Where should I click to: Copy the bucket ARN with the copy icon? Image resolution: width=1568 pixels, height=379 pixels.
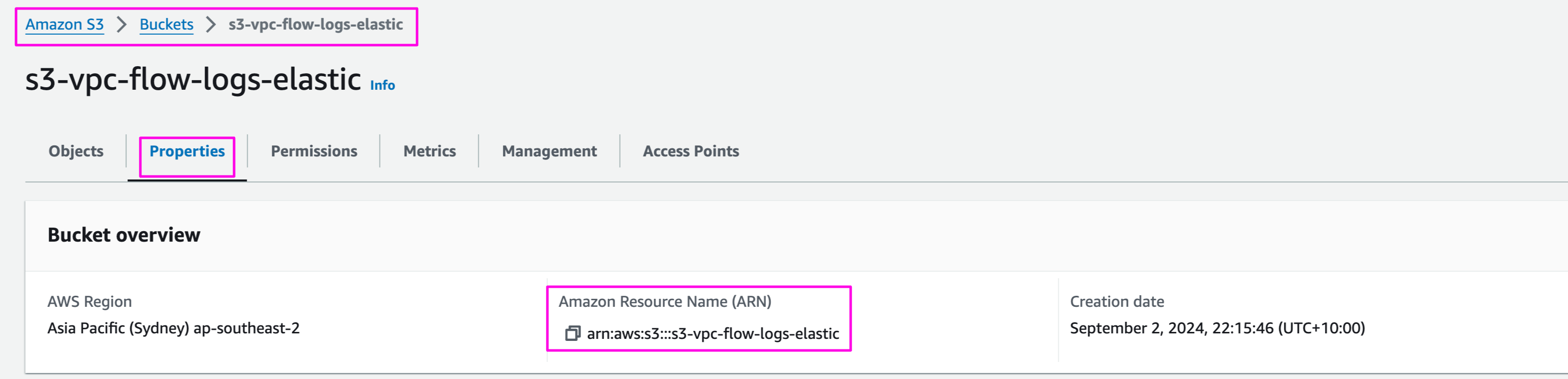572,333
